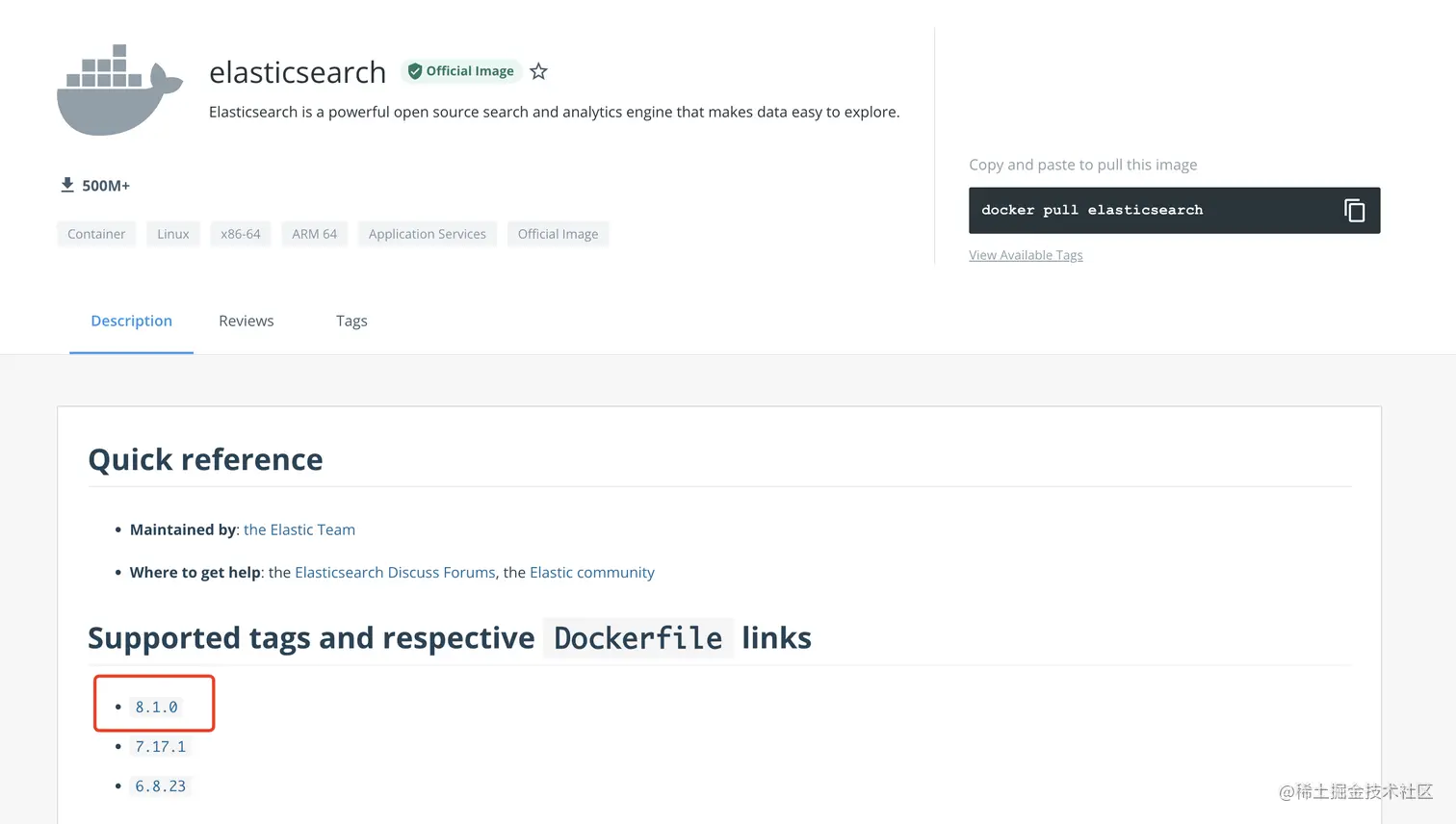Click the ARM 64 architecture badge
The image size is (1456, 824).
click(314, 233)
